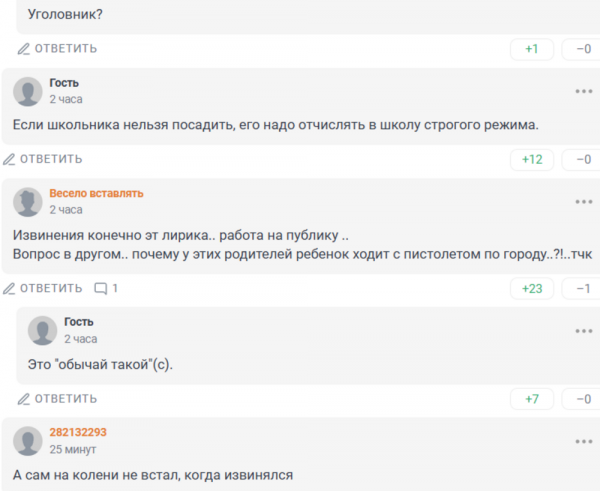Screen dimensions: 600x491
Task: Click the replies count bubble icon
Action: pos(100,288)
